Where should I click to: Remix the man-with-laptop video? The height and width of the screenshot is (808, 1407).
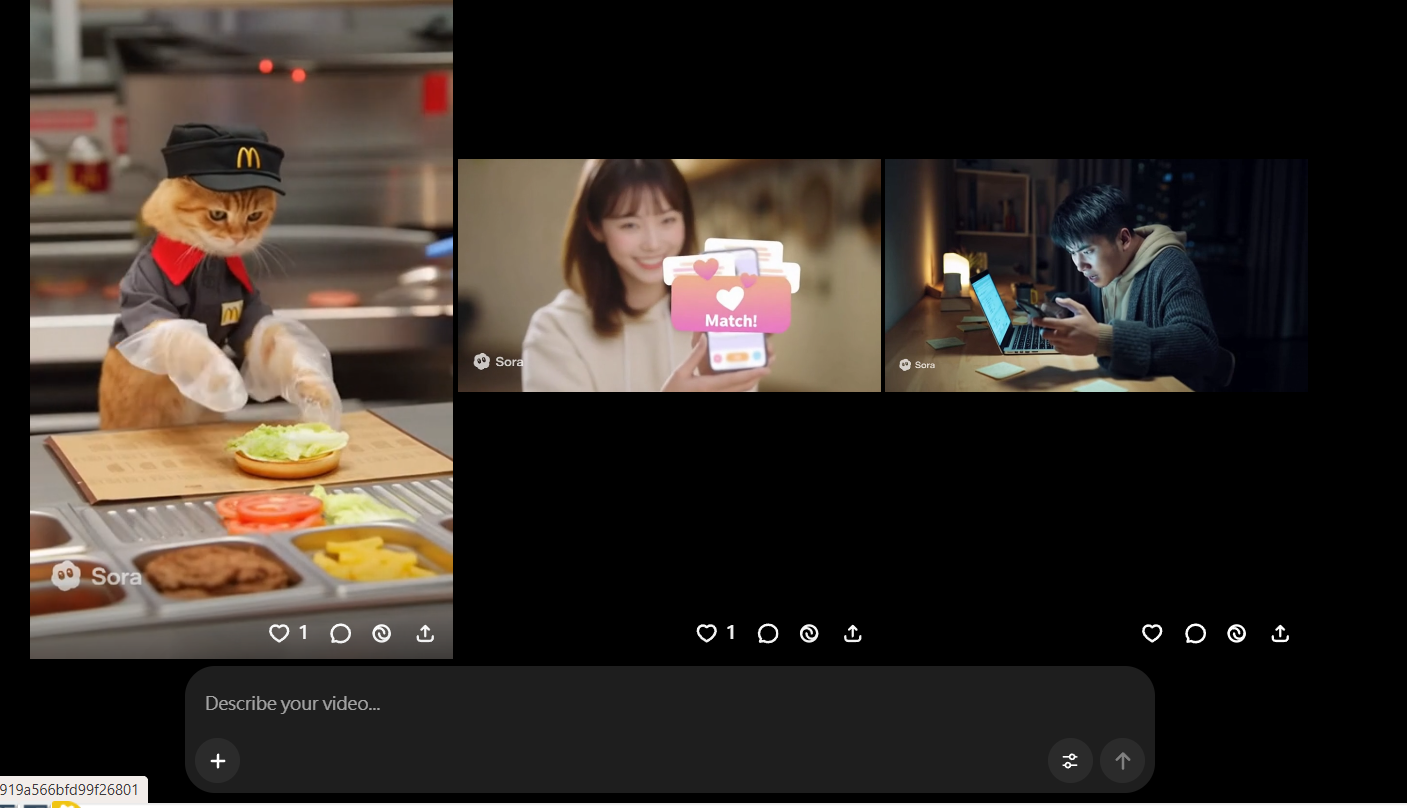pos(1237,633)
